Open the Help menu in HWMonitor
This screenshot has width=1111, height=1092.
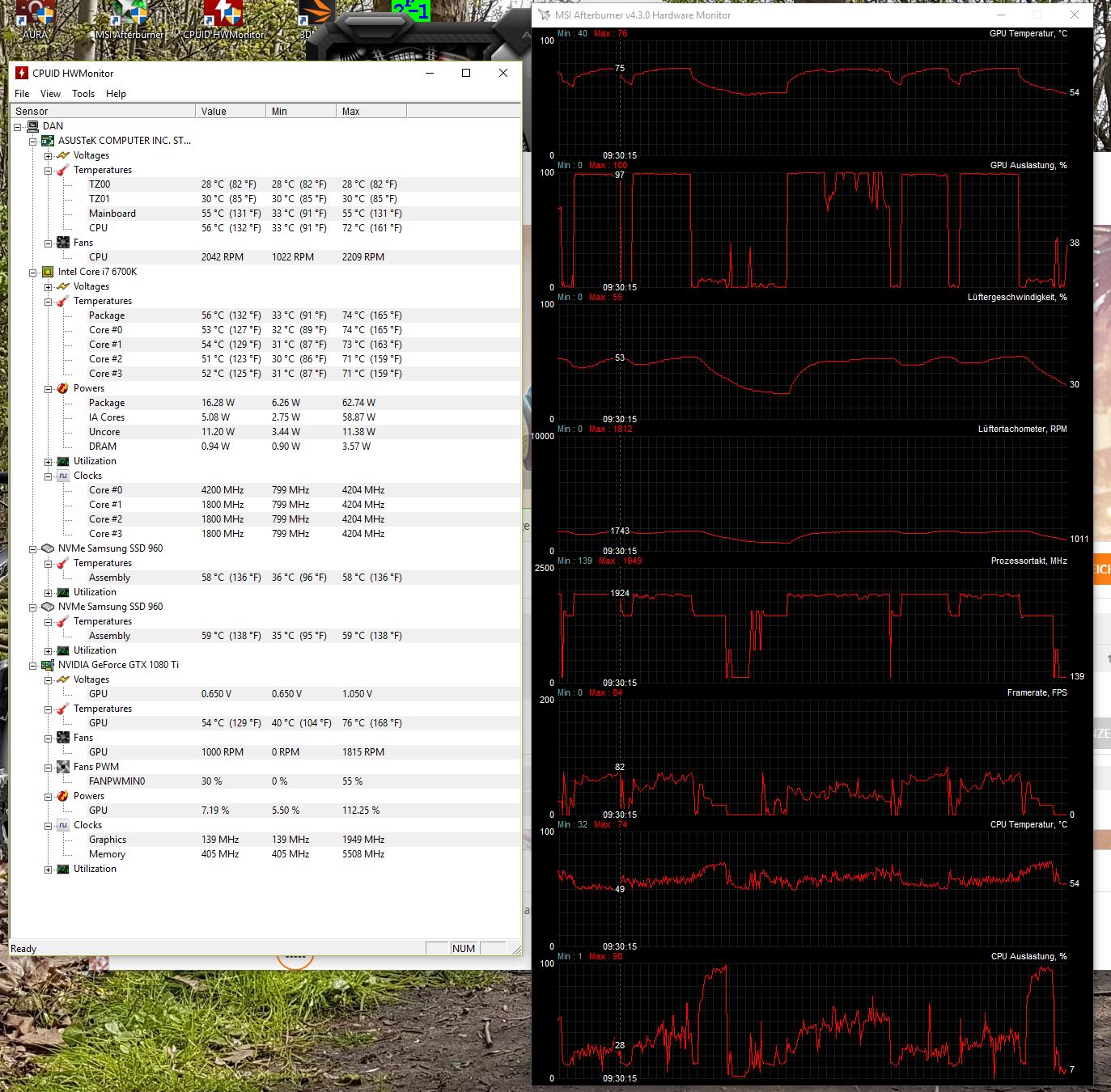[x=116, y=94]
